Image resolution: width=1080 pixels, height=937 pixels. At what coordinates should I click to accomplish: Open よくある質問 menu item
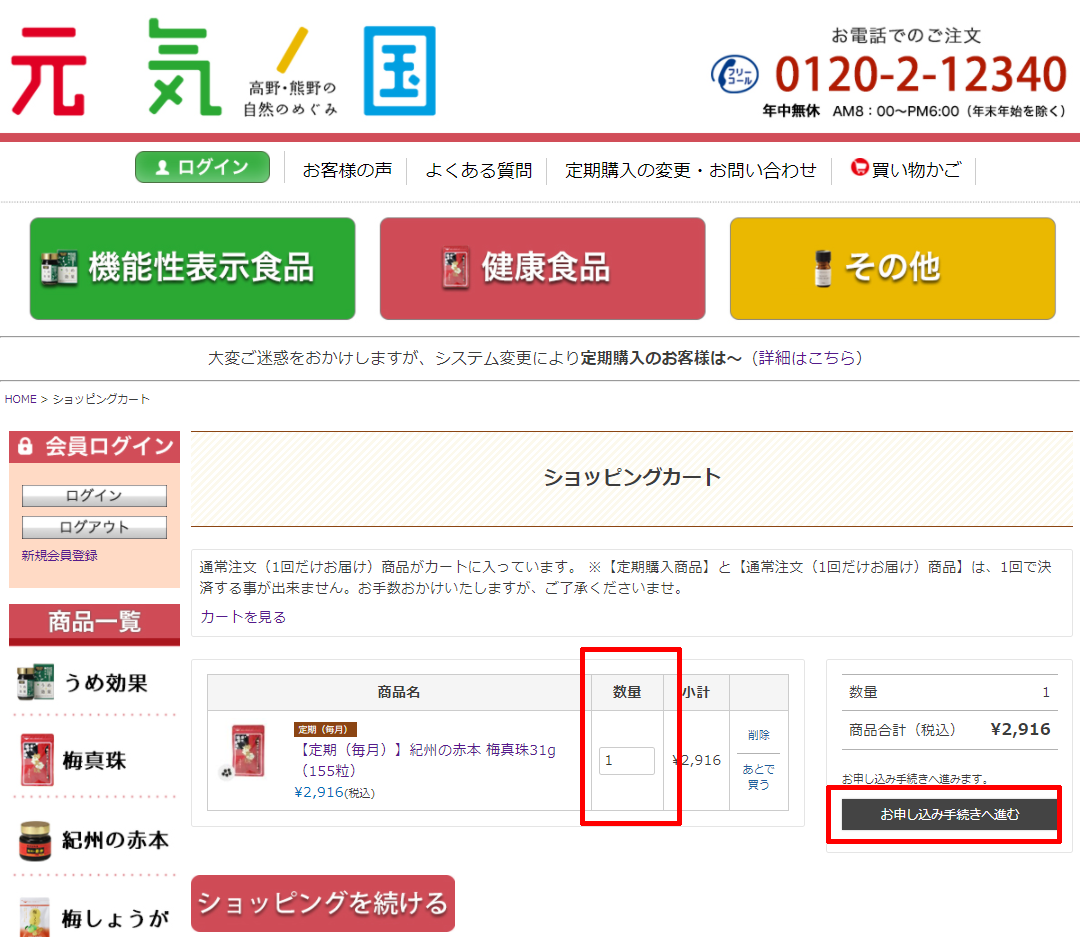point(478,171)
